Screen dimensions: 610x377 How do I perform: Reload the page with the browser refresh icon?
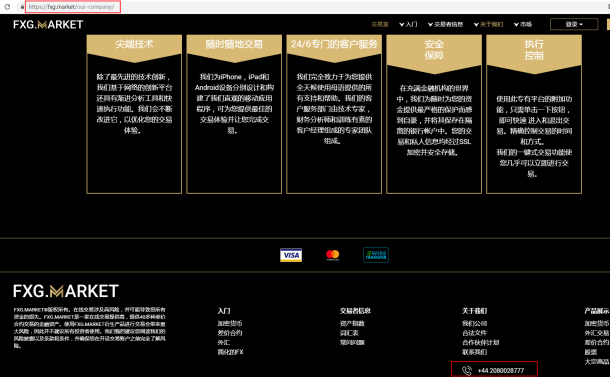coord(7,7)
